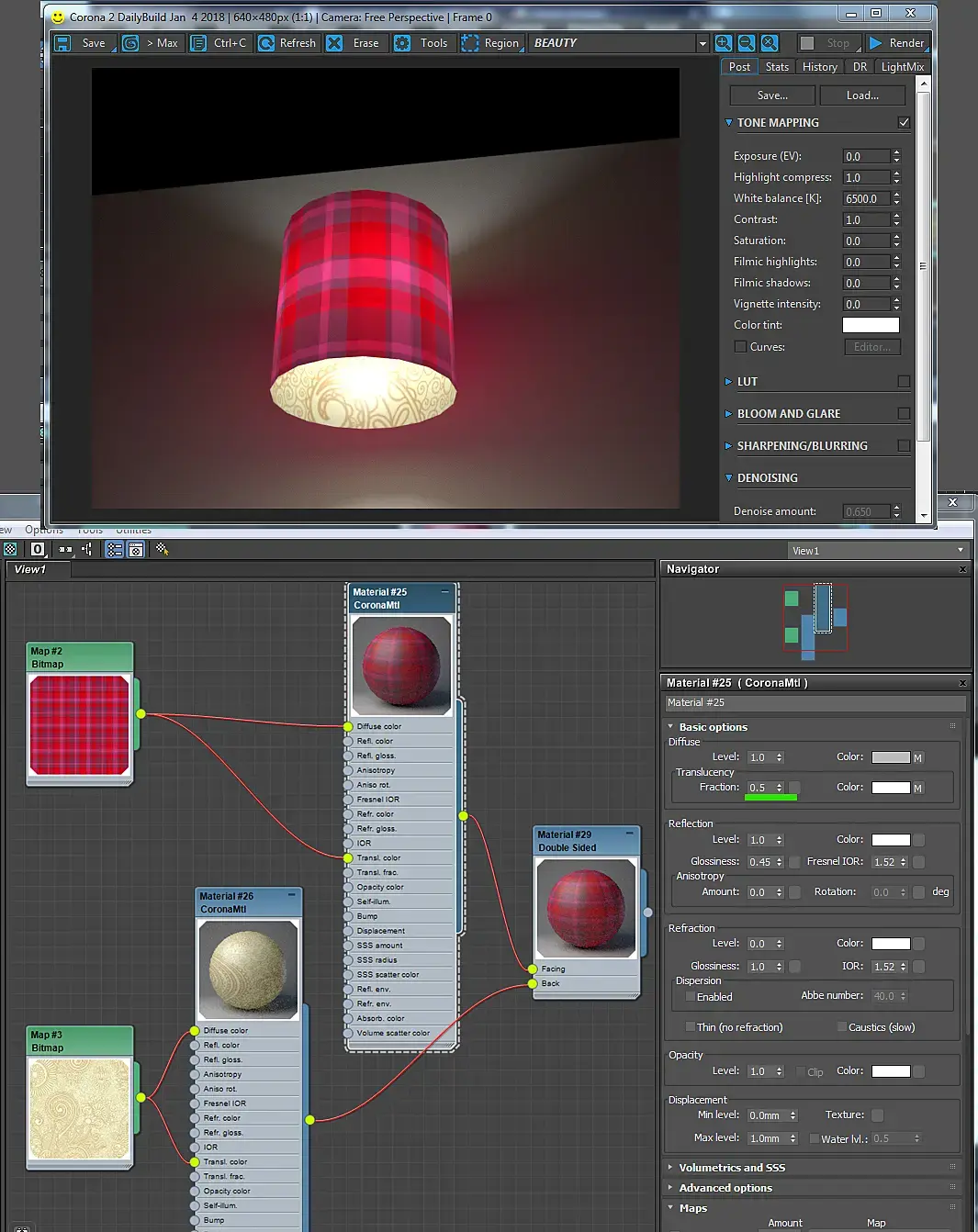Click the Render play icon
The image size is (978, 1232).
[x=876, y=43]
